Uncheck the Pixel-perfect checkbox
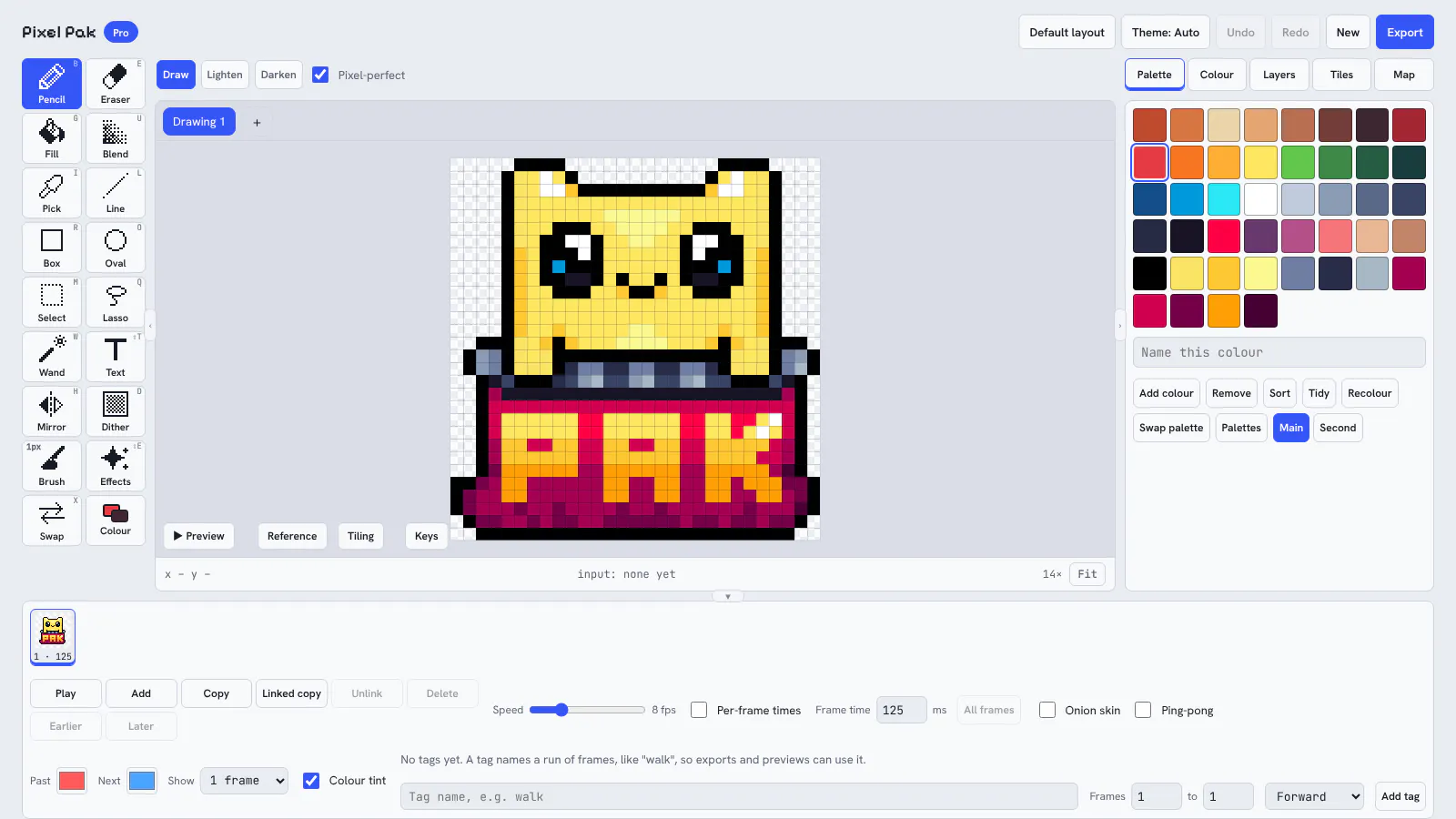1456x819 pixels. 320,75
